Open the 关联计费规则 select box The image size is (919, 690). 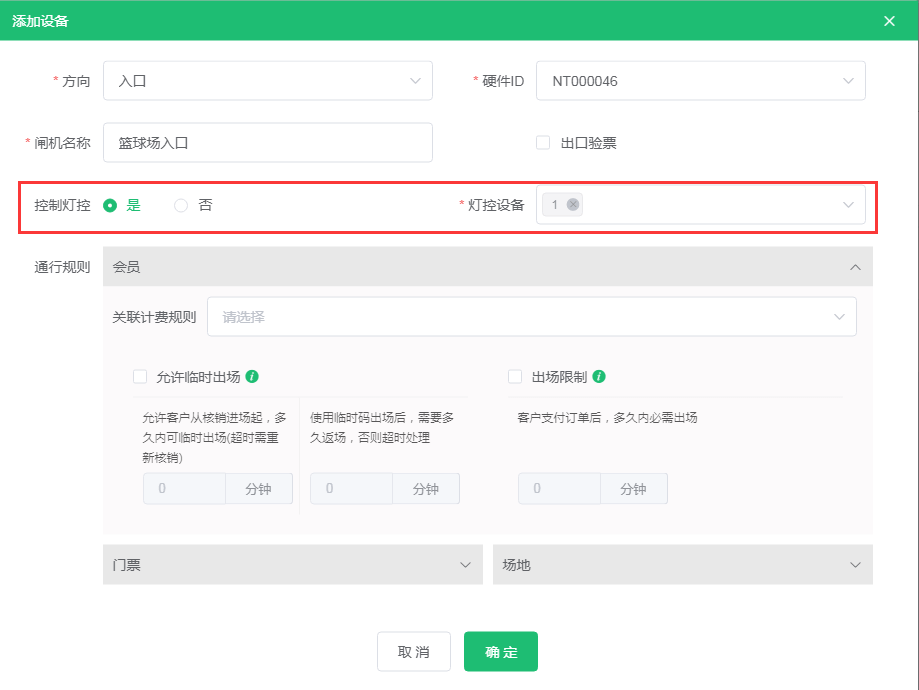pos(531,317)
